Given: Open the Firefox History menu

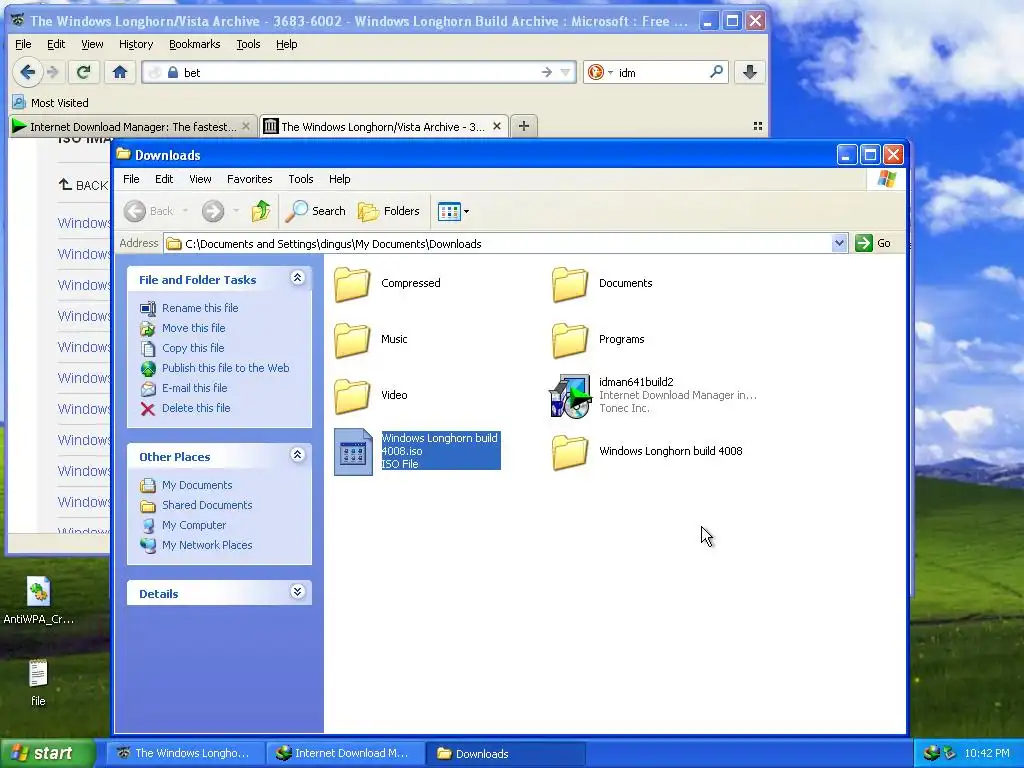Looking at the screenshot, I should (136, 44).
